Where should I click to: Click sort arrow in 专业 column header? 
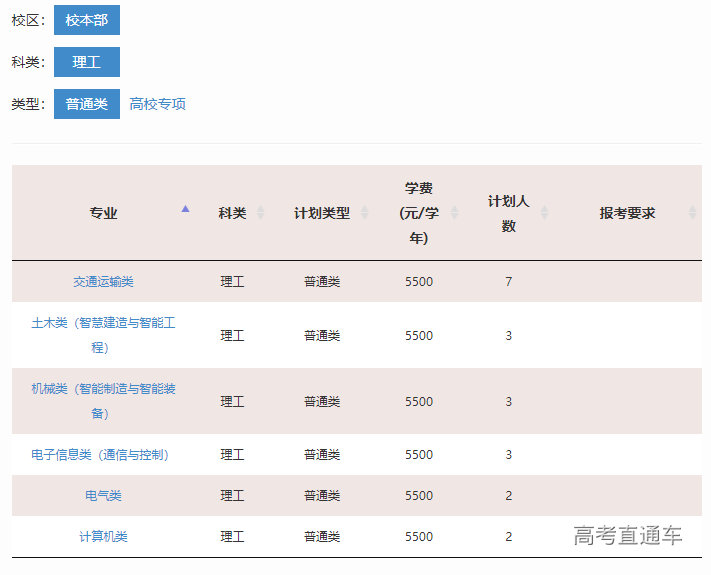coord(185,210)
